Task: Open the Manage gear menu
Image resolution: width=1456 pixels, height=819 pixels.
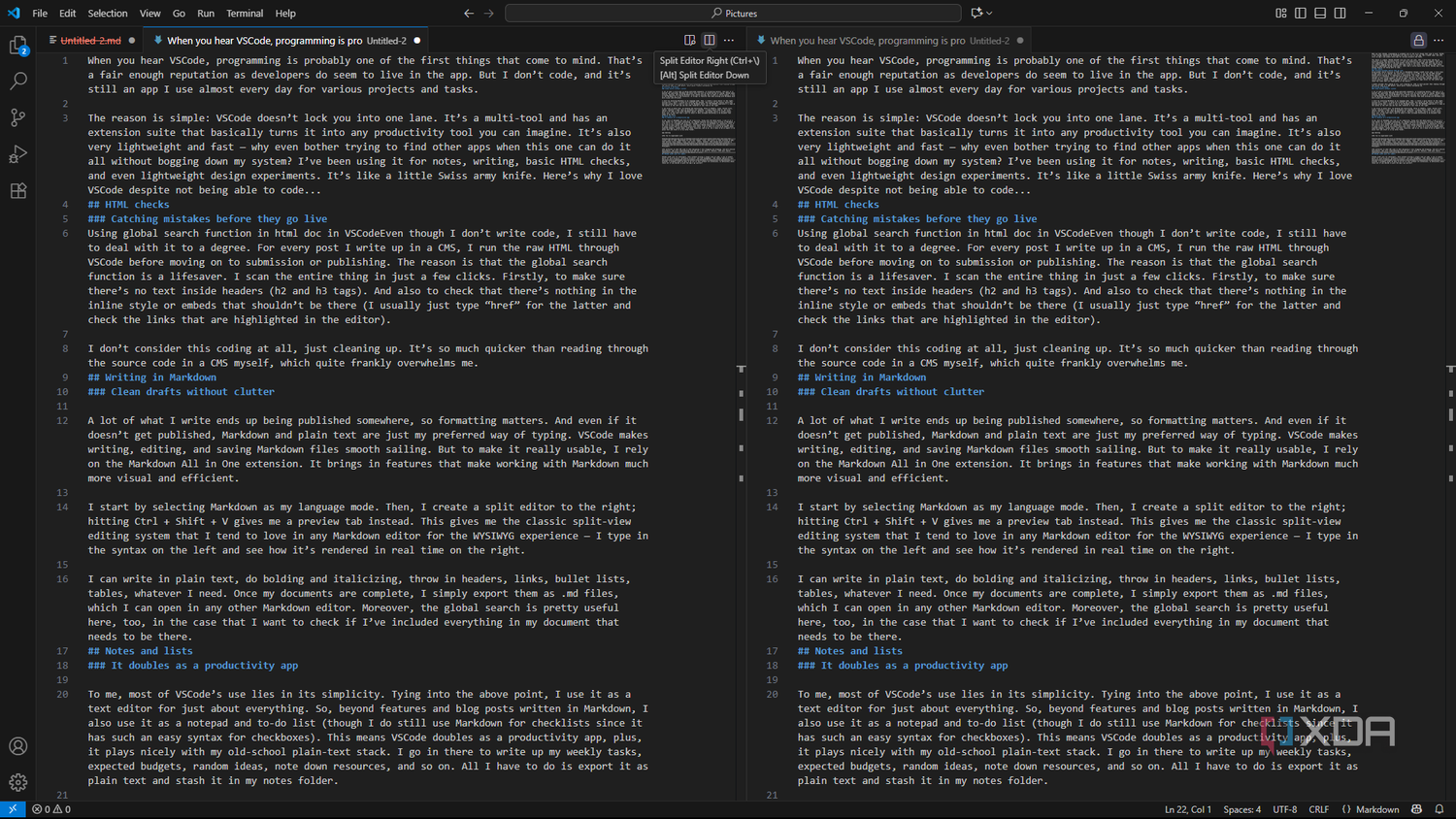Action: pos(17,782)
